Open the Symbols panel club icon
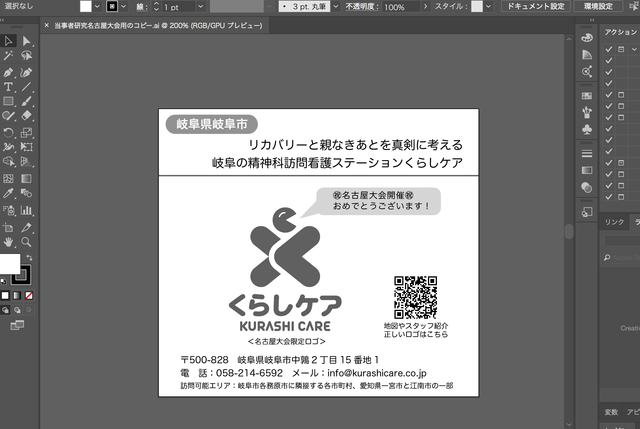 click(587, 129)
